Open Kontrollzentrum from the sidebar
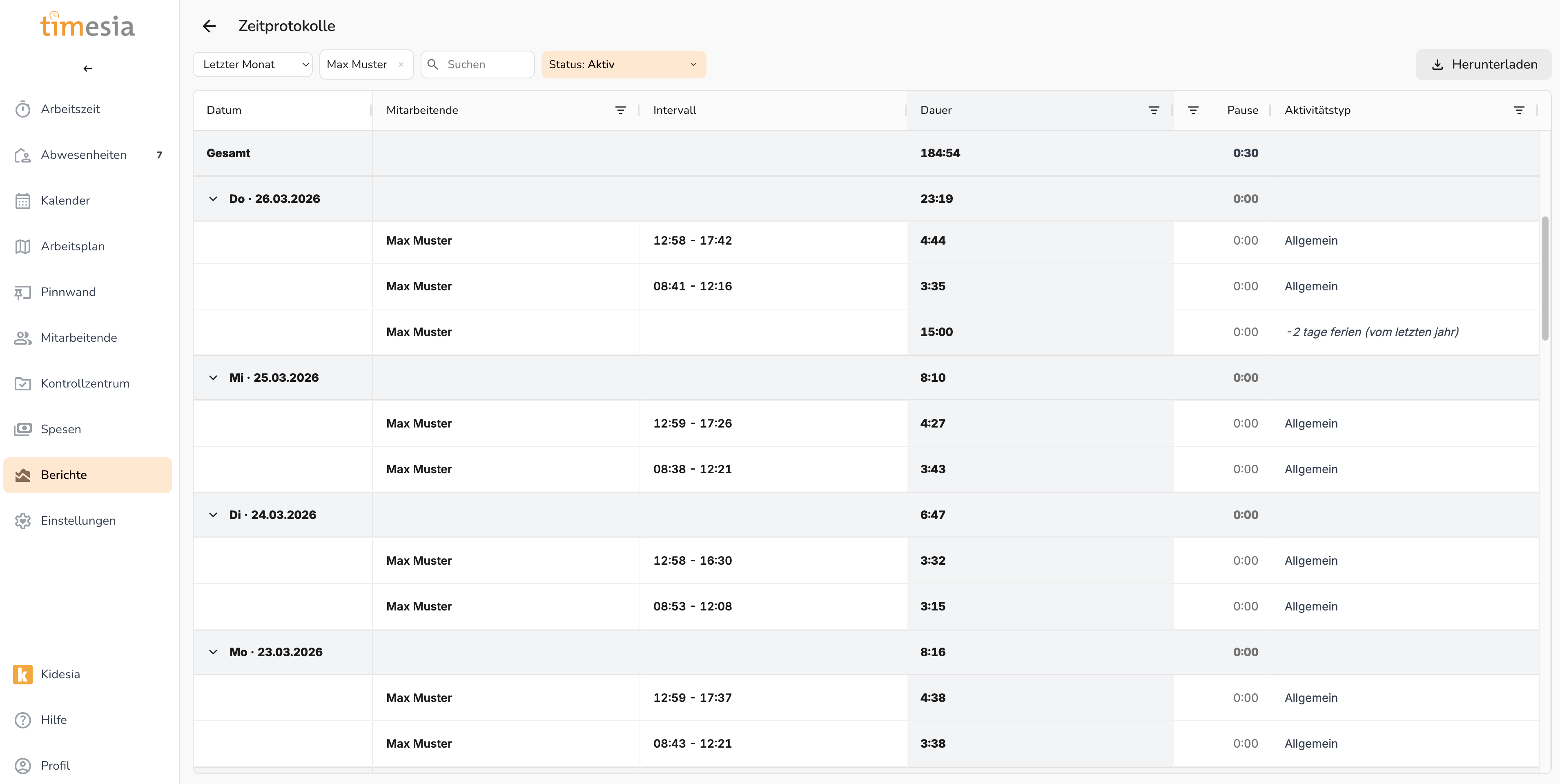 point(85,383)
